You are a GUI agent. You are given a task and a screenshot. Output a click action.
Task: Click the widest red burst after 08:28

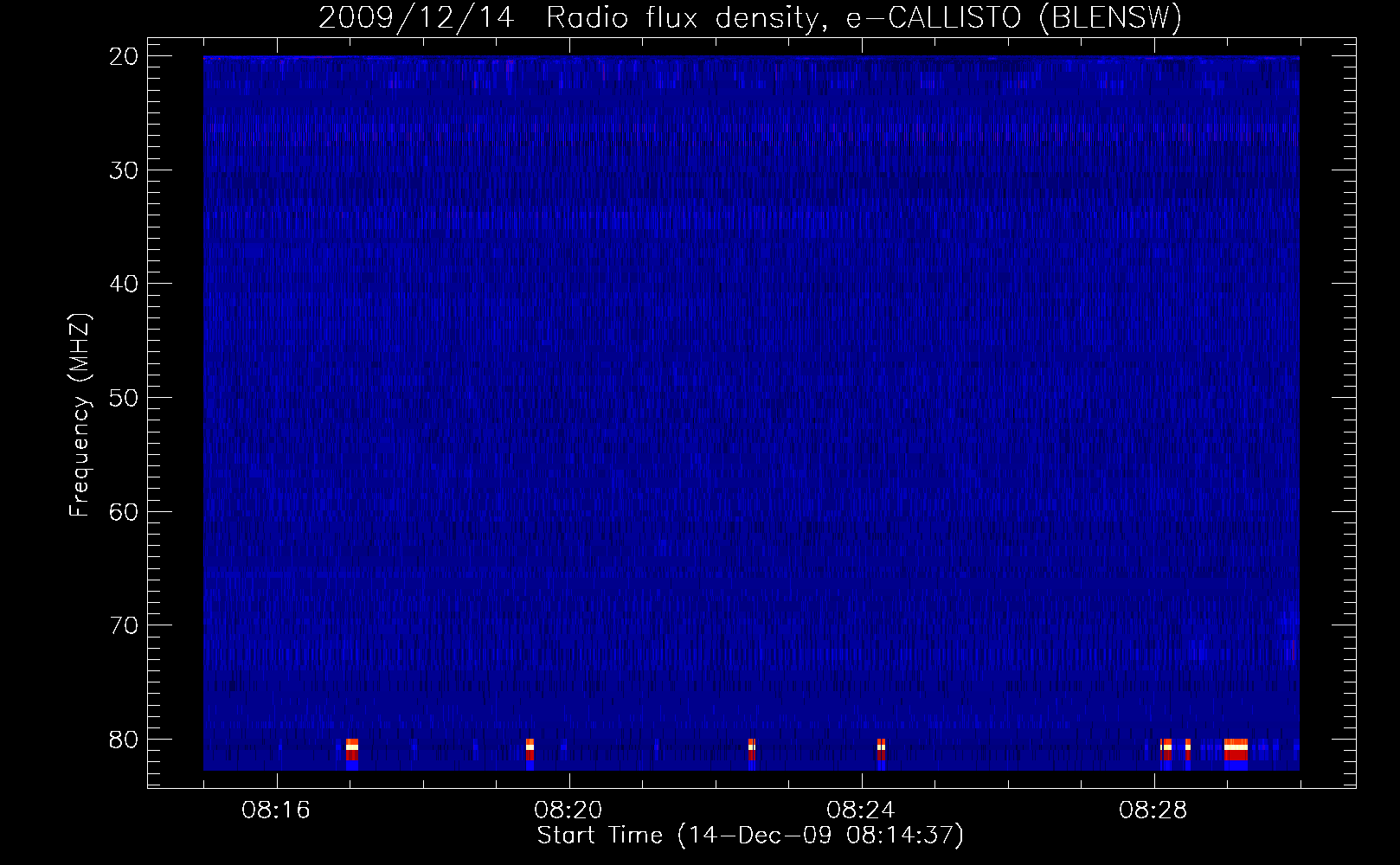click(1236, 750)
